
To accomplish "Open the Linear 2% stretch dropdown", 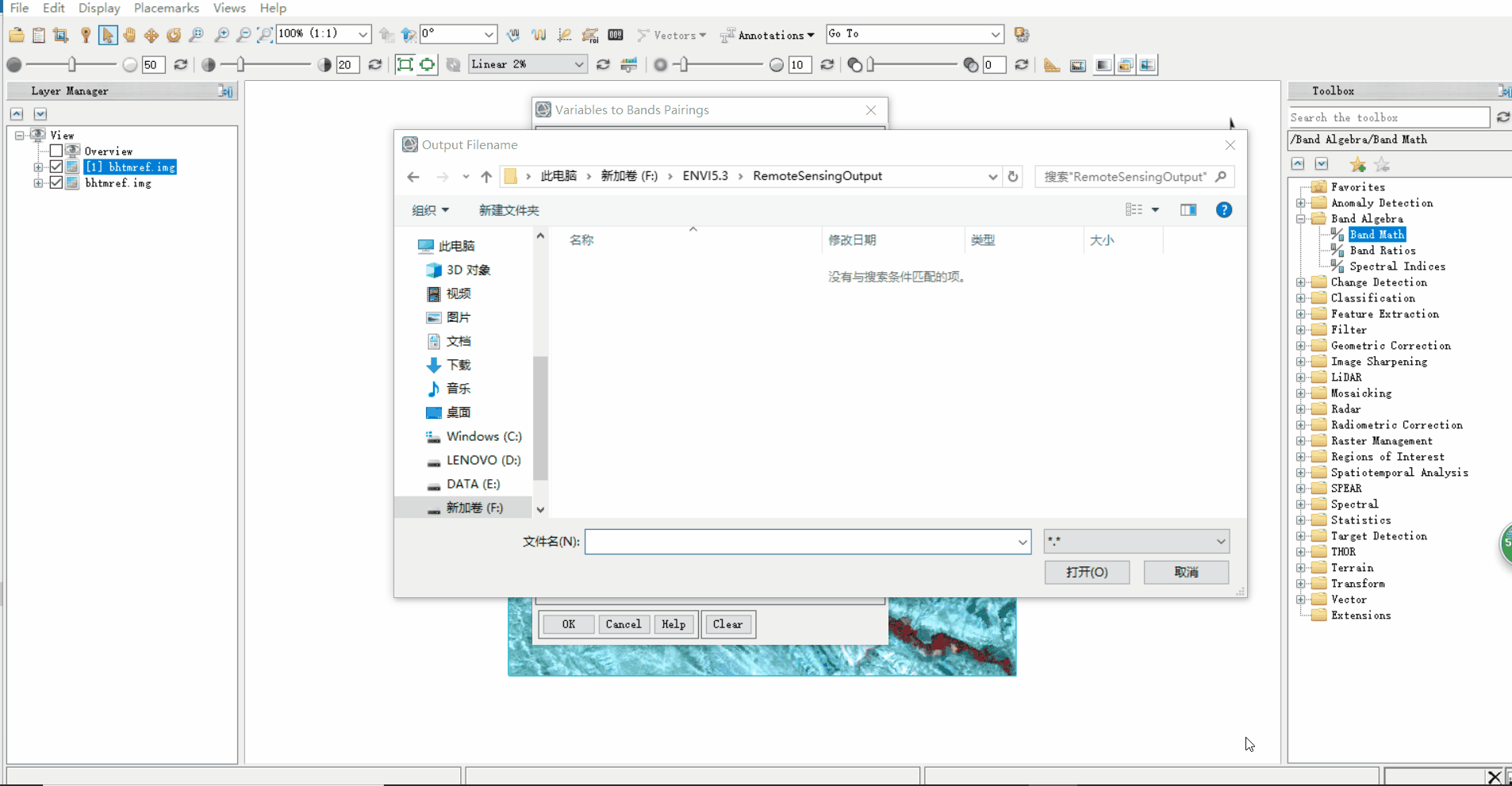I will pyautogui.click(x=579, y=64).
